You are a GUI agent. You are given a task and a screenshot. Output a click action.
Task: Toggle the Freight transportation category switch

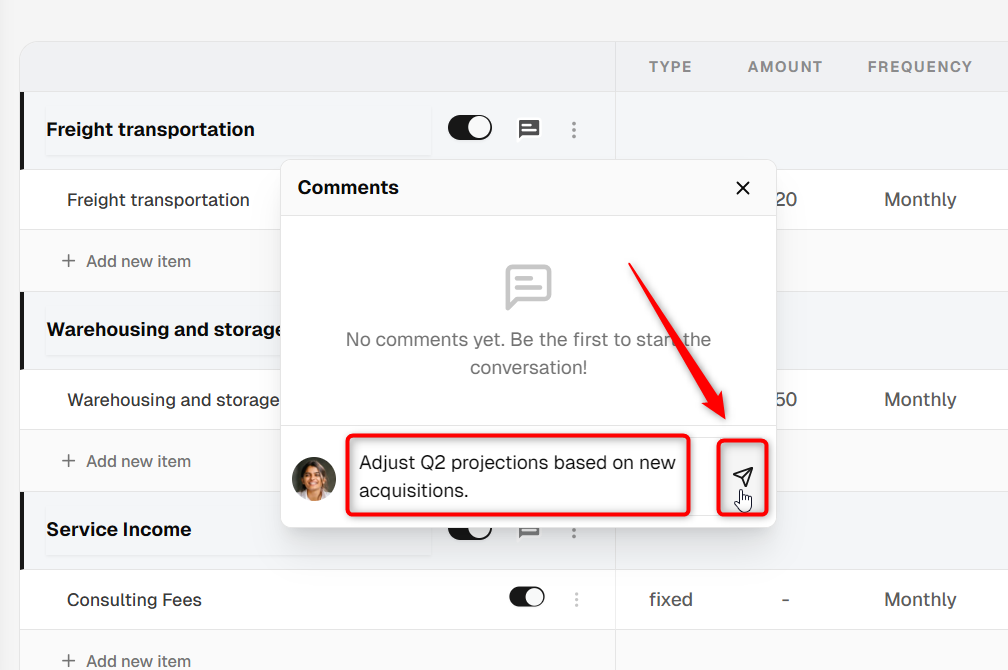(x=470, y=127)
